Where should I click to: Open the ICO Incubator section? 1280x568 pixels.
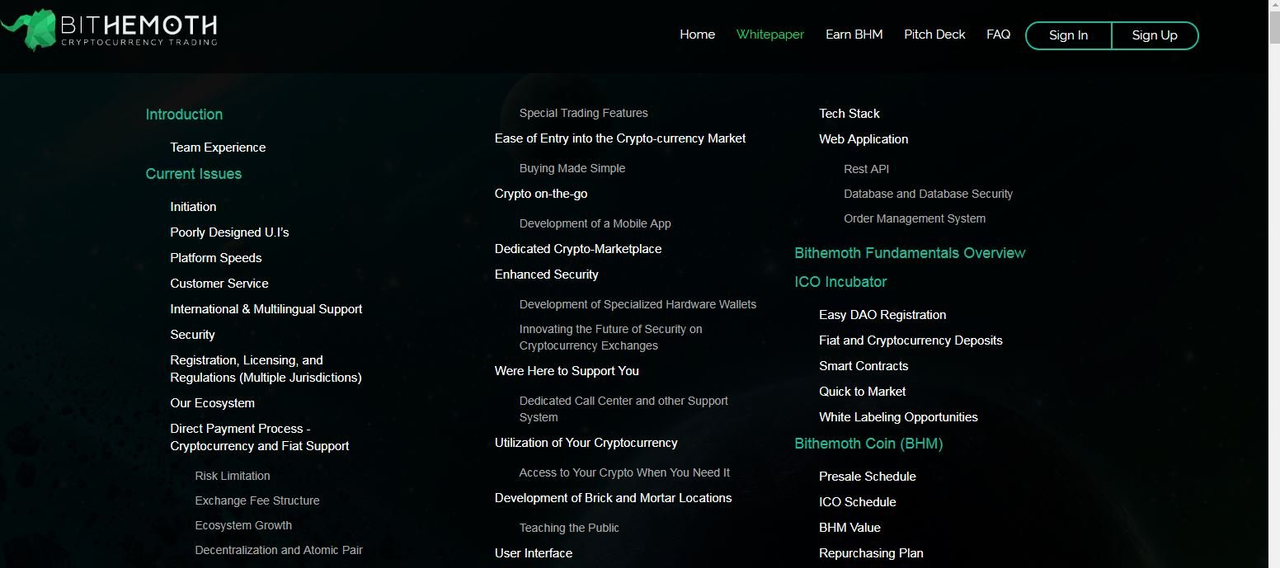point(840,282)
